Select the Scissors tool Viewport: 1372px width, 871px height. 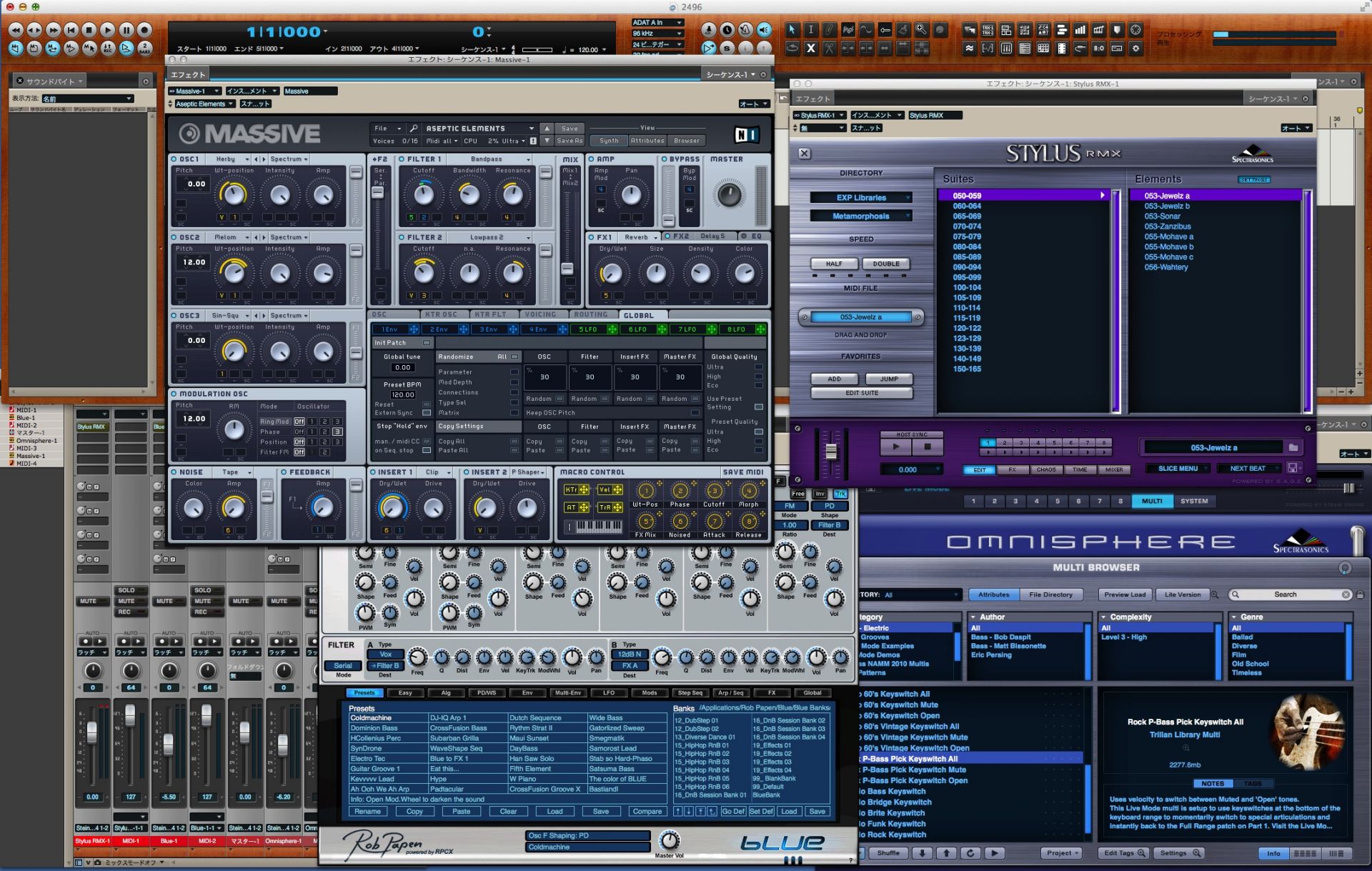[829, 49]
